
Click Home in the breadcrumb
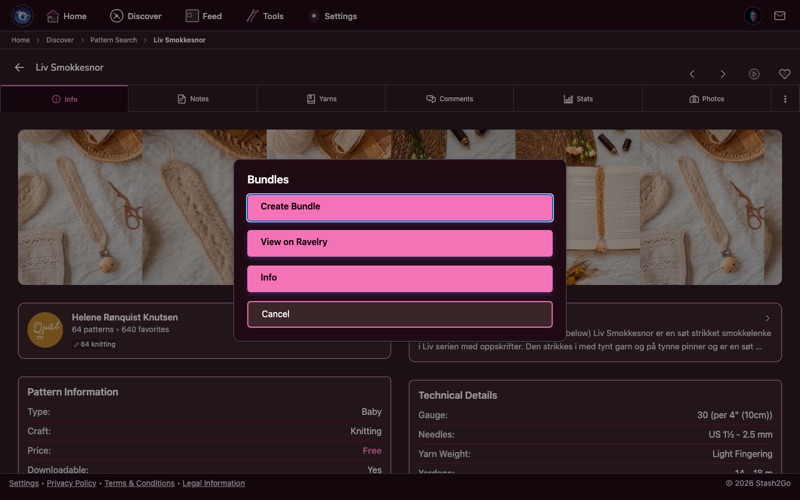tap(20, 40)
